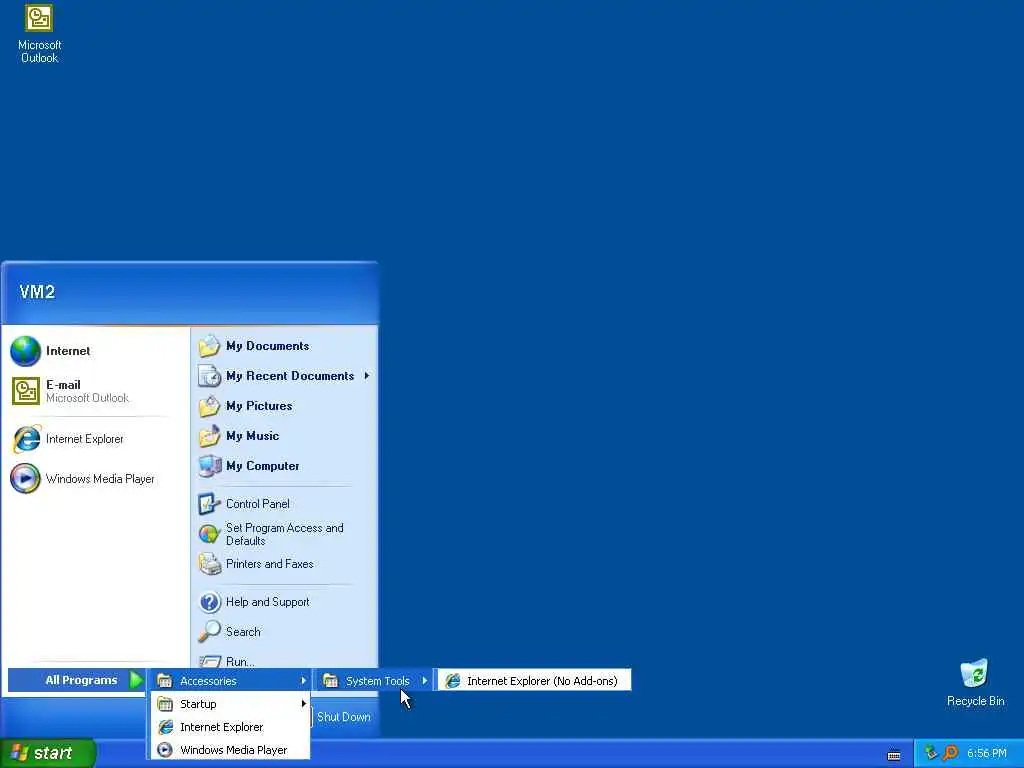Image resolution: width=1024 pixels, height=768 pixels.
Task: Choose Internet Explorer in All Programs menu
Action: click(231, 727)
